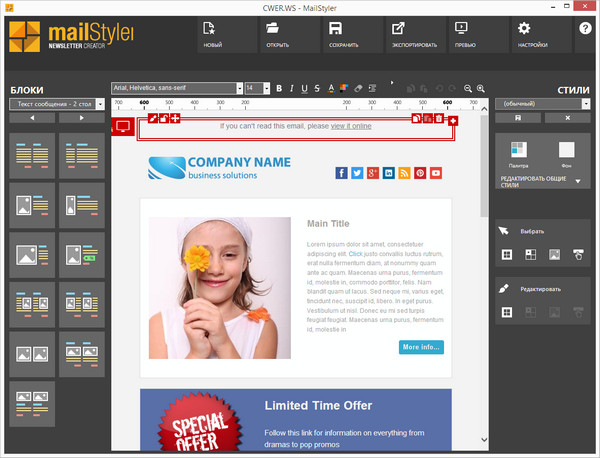Open the font size dropdown
This screenshot has width=600, height=458.
[267, 88]
